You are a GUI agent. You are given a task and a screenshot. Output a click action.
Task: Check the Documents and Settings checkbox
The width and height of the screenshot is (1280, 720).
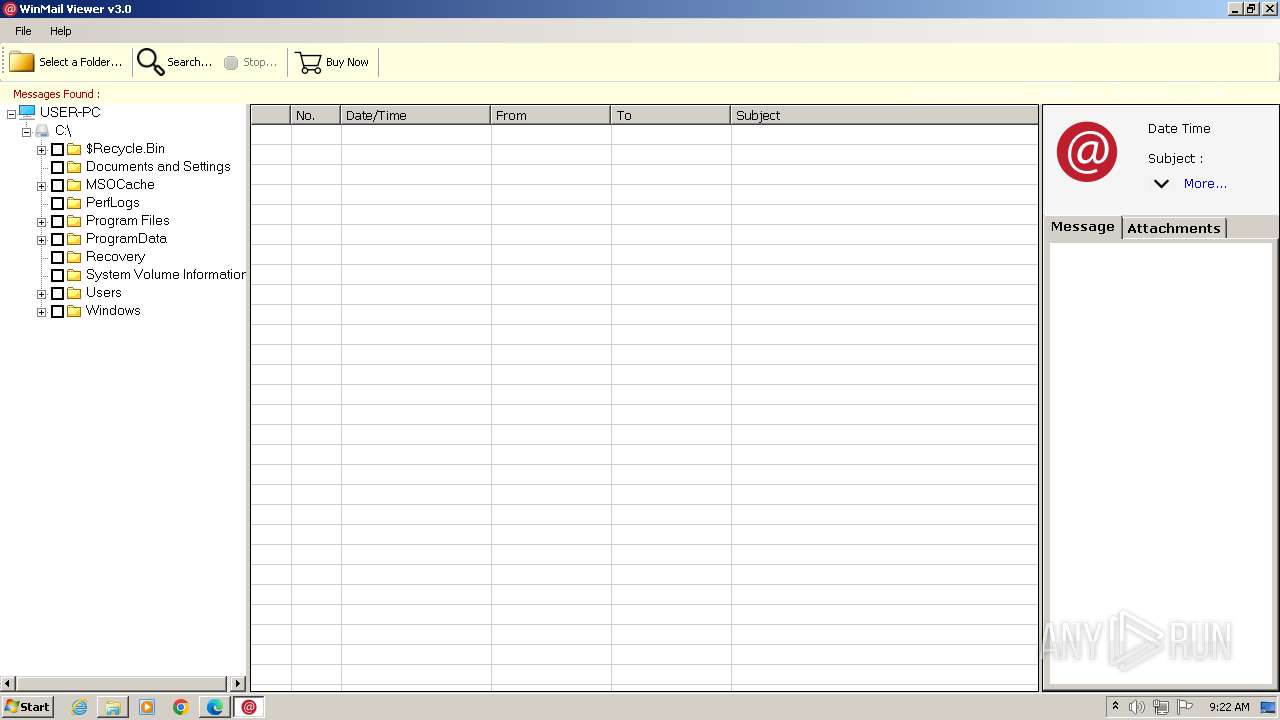tap(57, 167)
